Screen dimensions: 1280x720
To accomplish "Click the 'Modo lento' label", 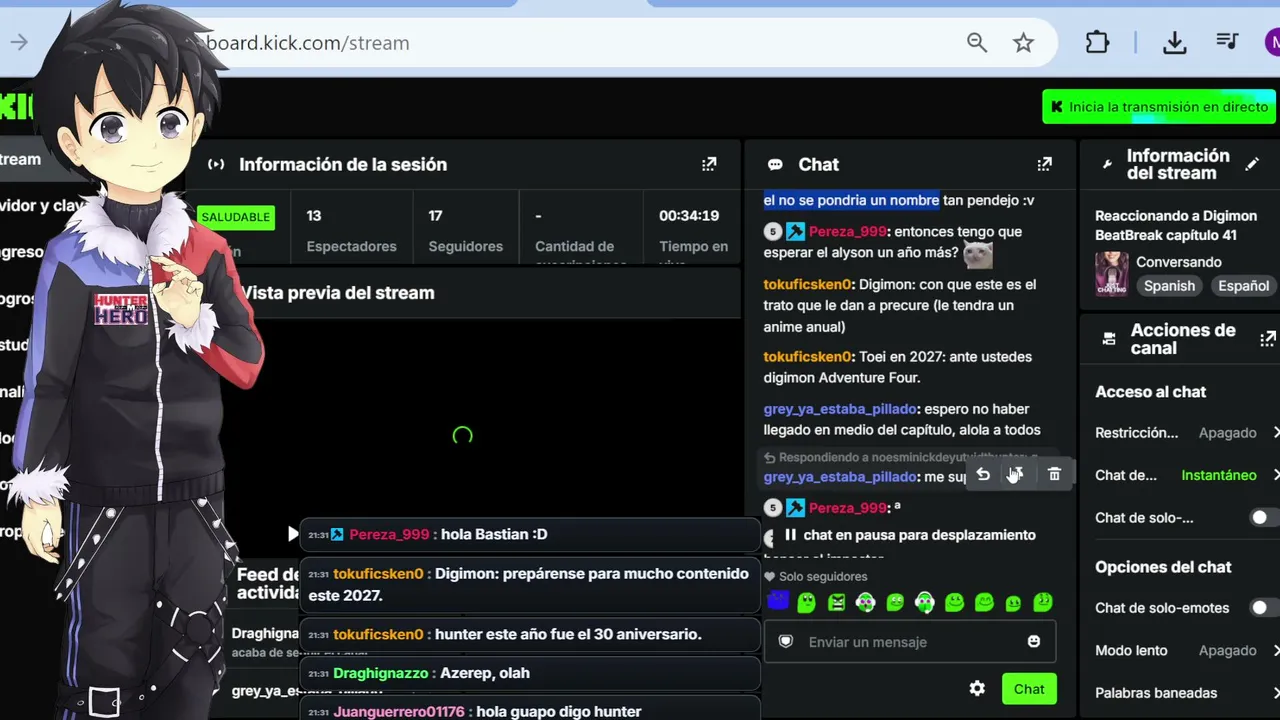I will point(1131,650).
